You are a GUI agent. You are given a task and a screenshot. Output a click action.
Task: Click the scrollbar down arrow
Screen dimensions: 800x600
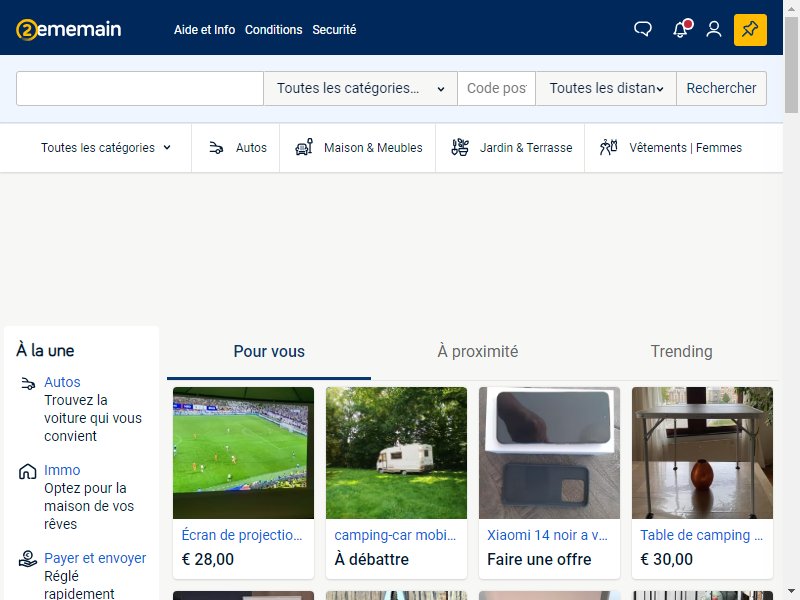tap(791, 592)
